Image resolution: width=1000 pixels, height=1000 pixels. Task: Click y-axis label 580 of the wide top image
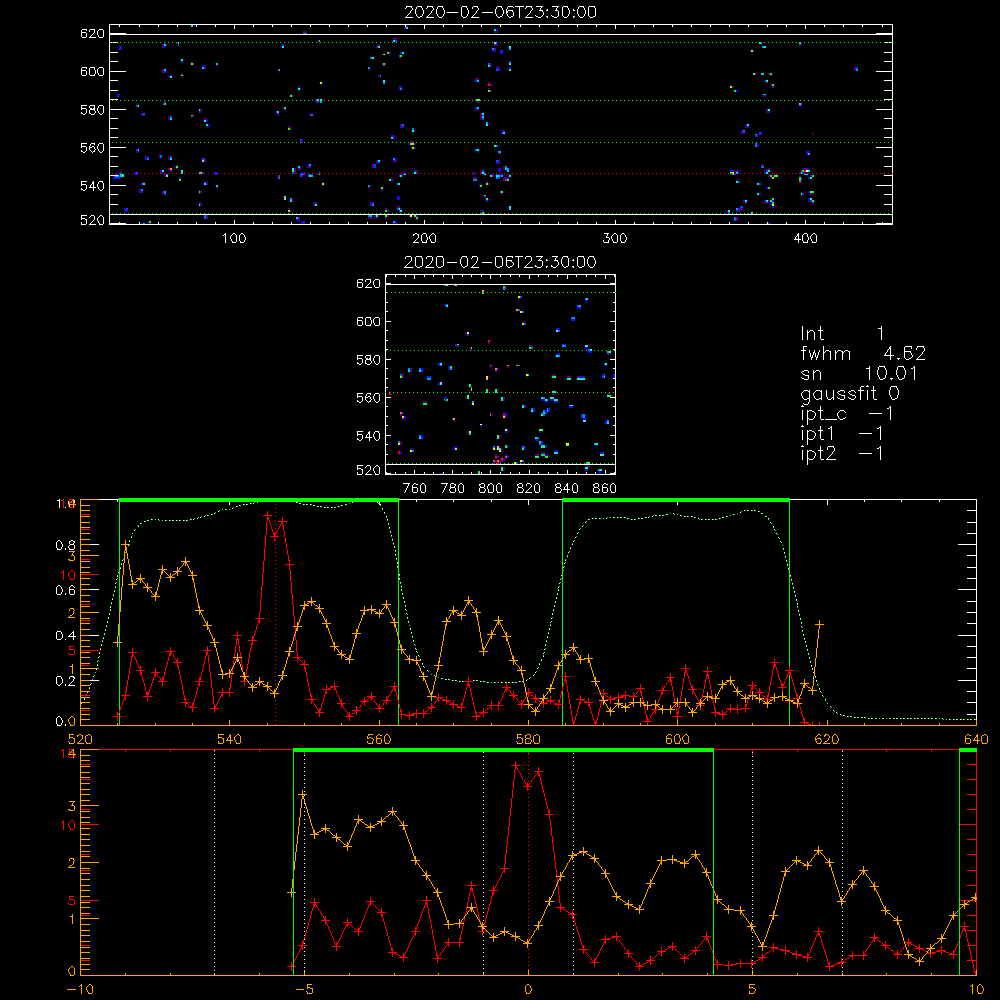tap(92, 110)
